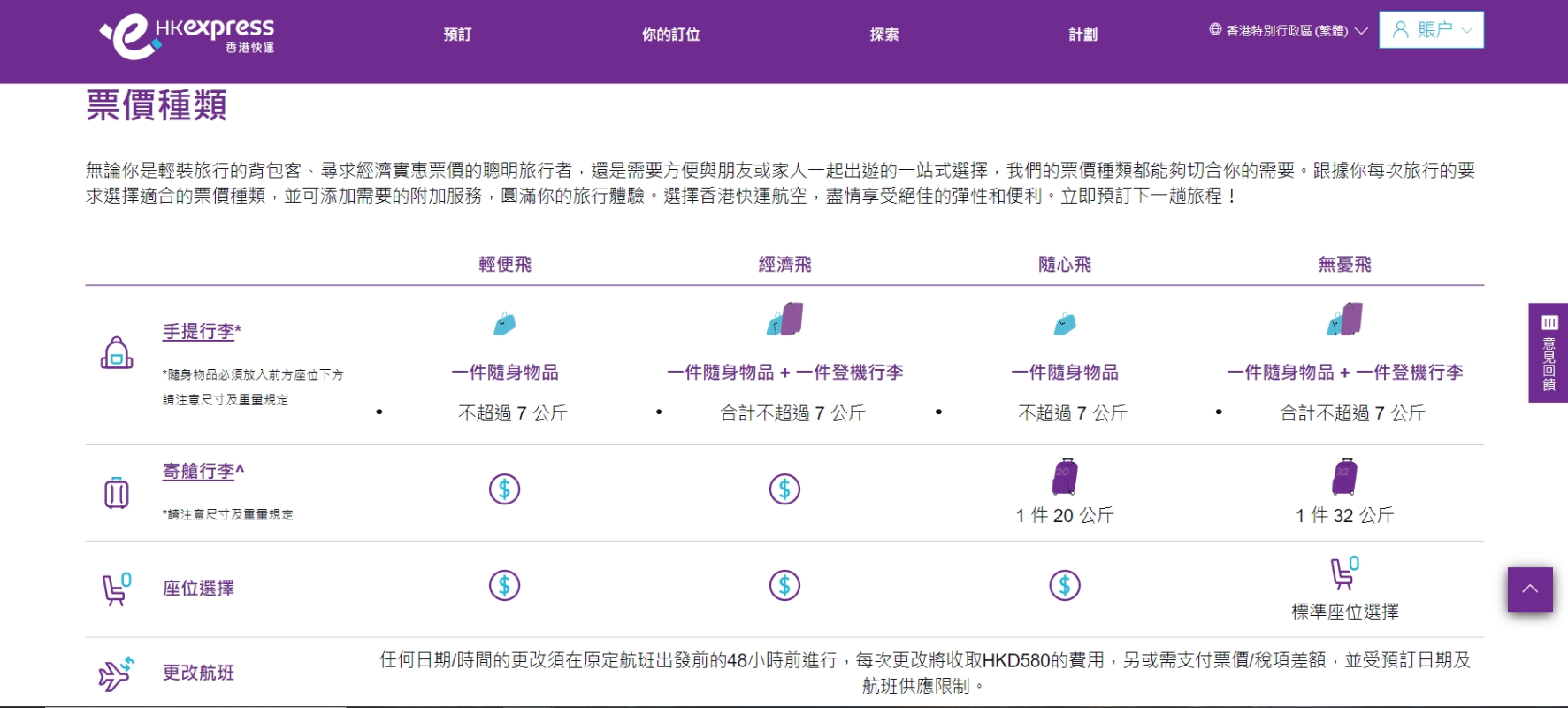The height and width of the screenshot is (708, 1568).
Task: Open the 探索 navigation menu
Action: (883, 35)
